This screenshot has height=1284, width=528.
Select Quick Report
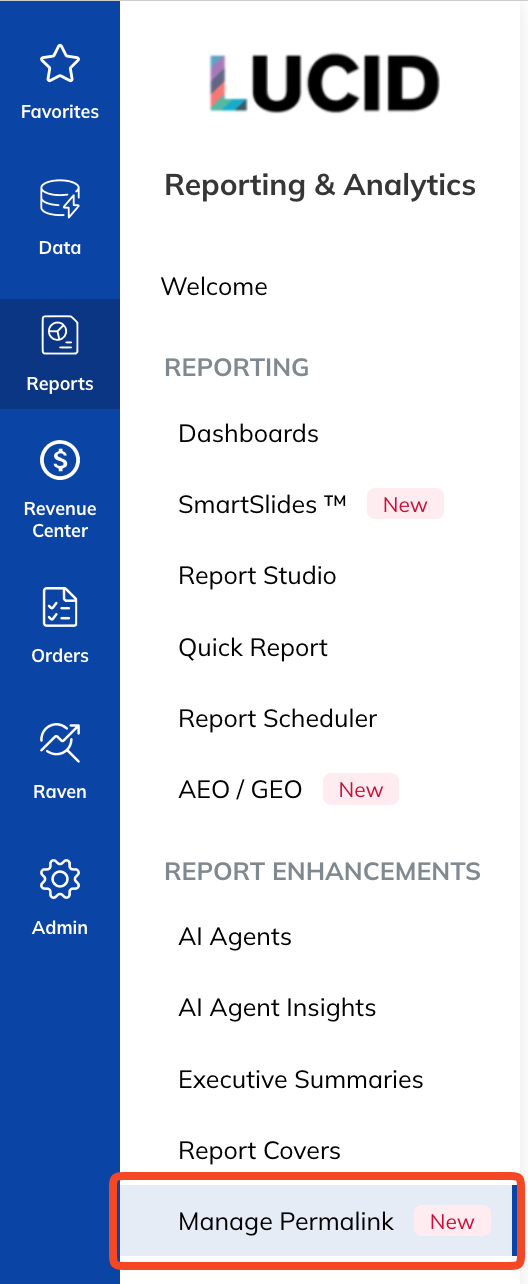[253, 648]
